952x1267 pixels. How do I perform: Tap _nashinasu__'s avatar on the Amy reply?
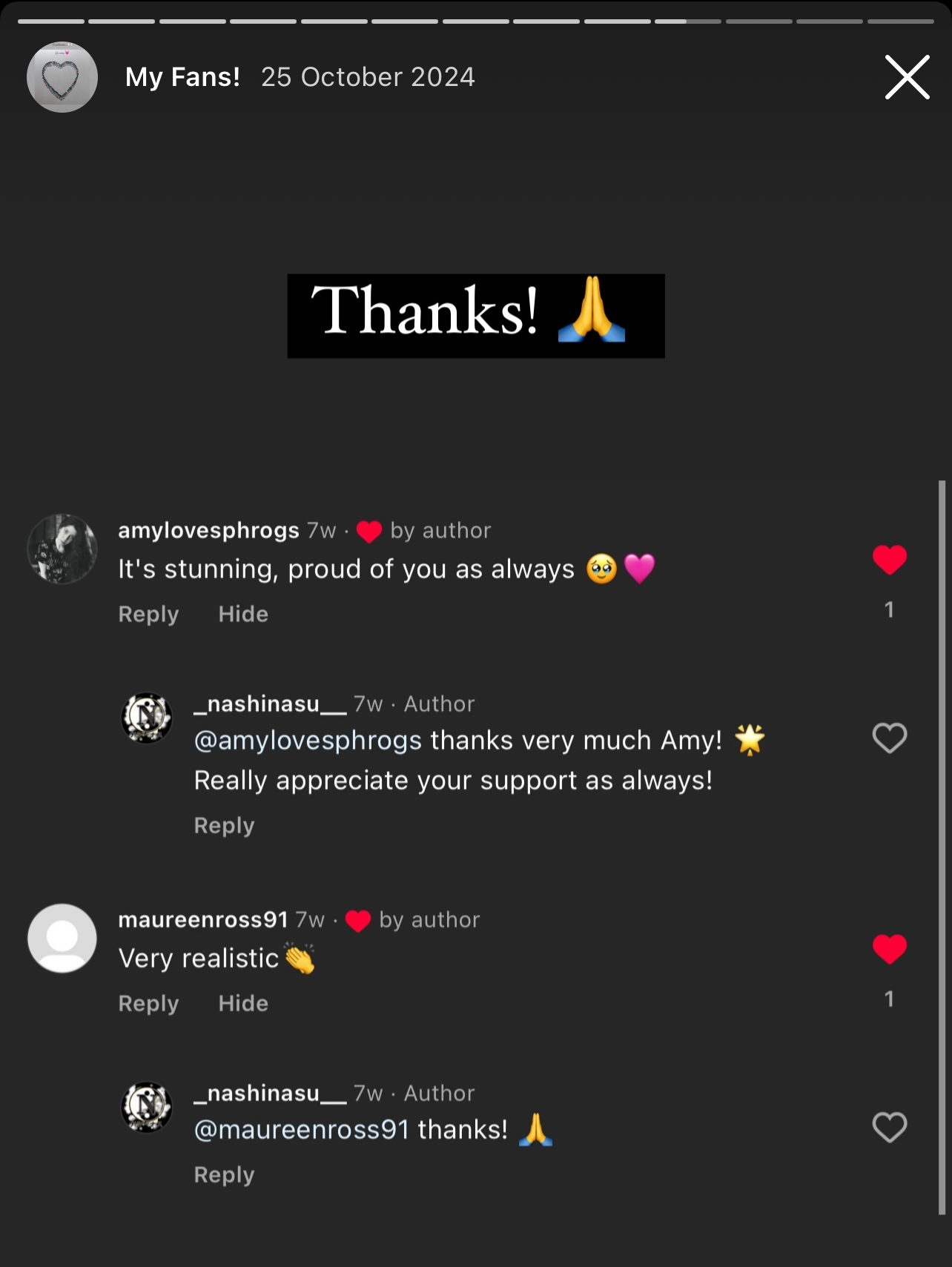pyautogui.click(x=147, y=718)
